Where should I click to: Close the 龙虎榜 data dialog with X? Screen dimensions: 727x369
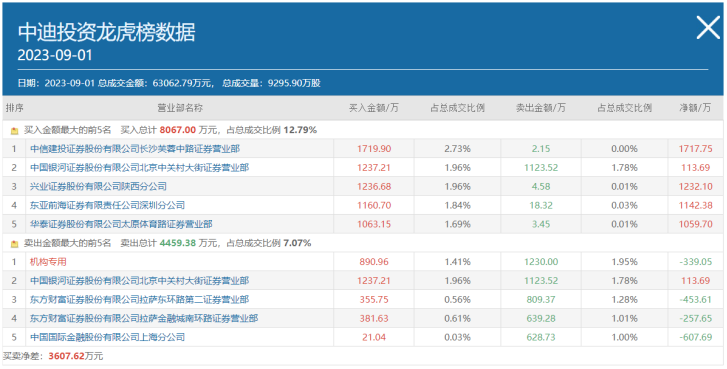[x=708, y=27]
